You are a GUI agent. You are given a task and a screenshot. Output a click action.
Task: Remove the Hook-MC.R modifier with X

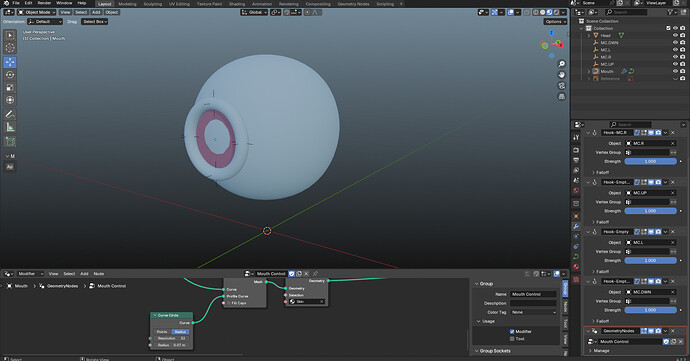pos(672,133)
